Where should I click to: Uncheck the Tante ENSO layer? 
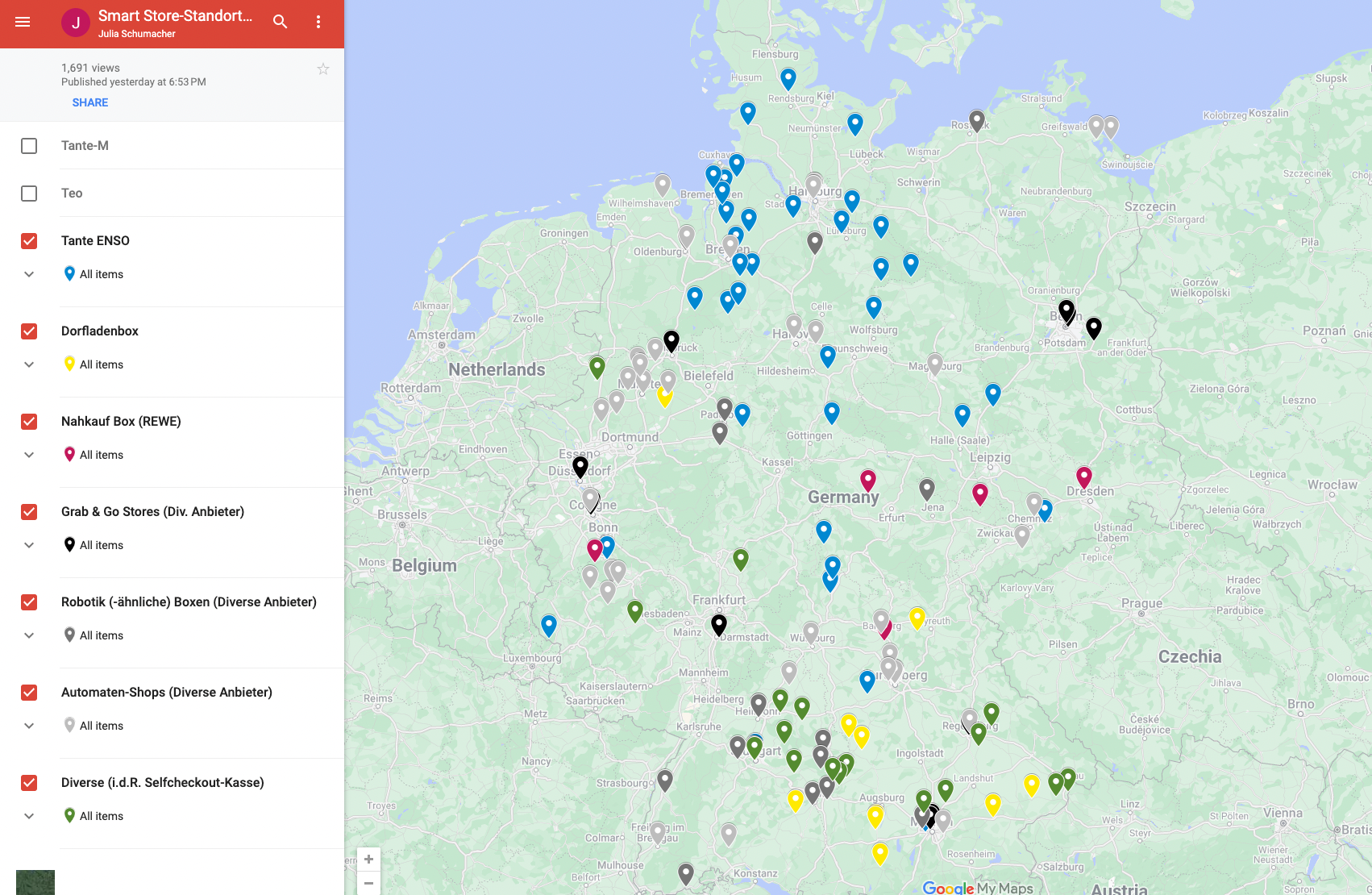(29, 241)
